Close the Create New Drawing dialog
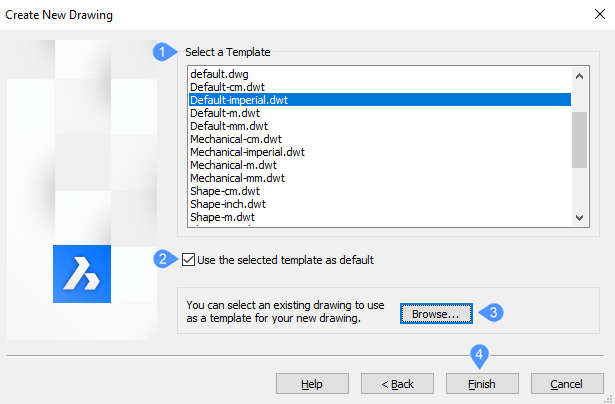 click(x=595, y=15)
